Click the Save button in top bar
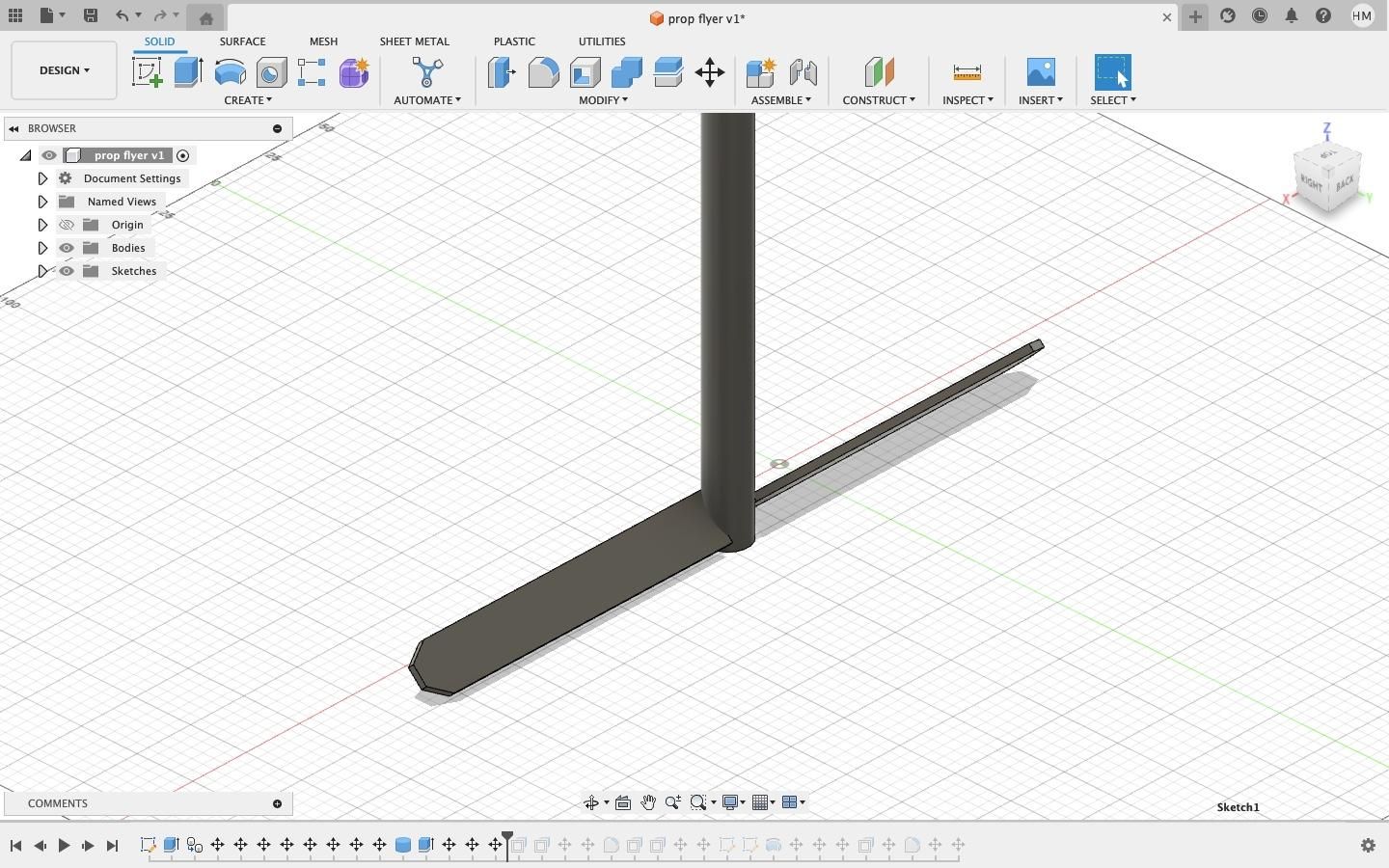This screenshot has height=868, width=1389. 91,15
